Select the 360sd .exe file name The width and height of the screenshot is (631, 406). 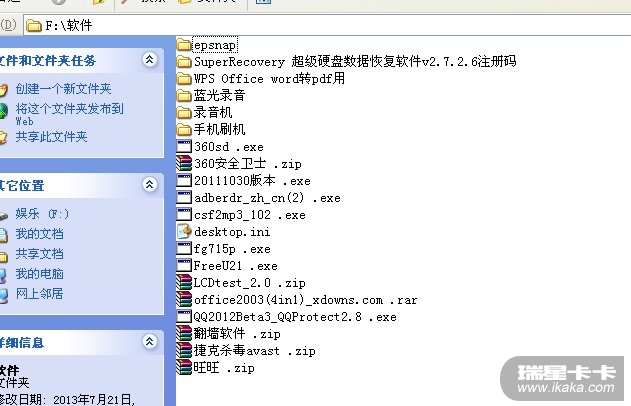(229, 146)
